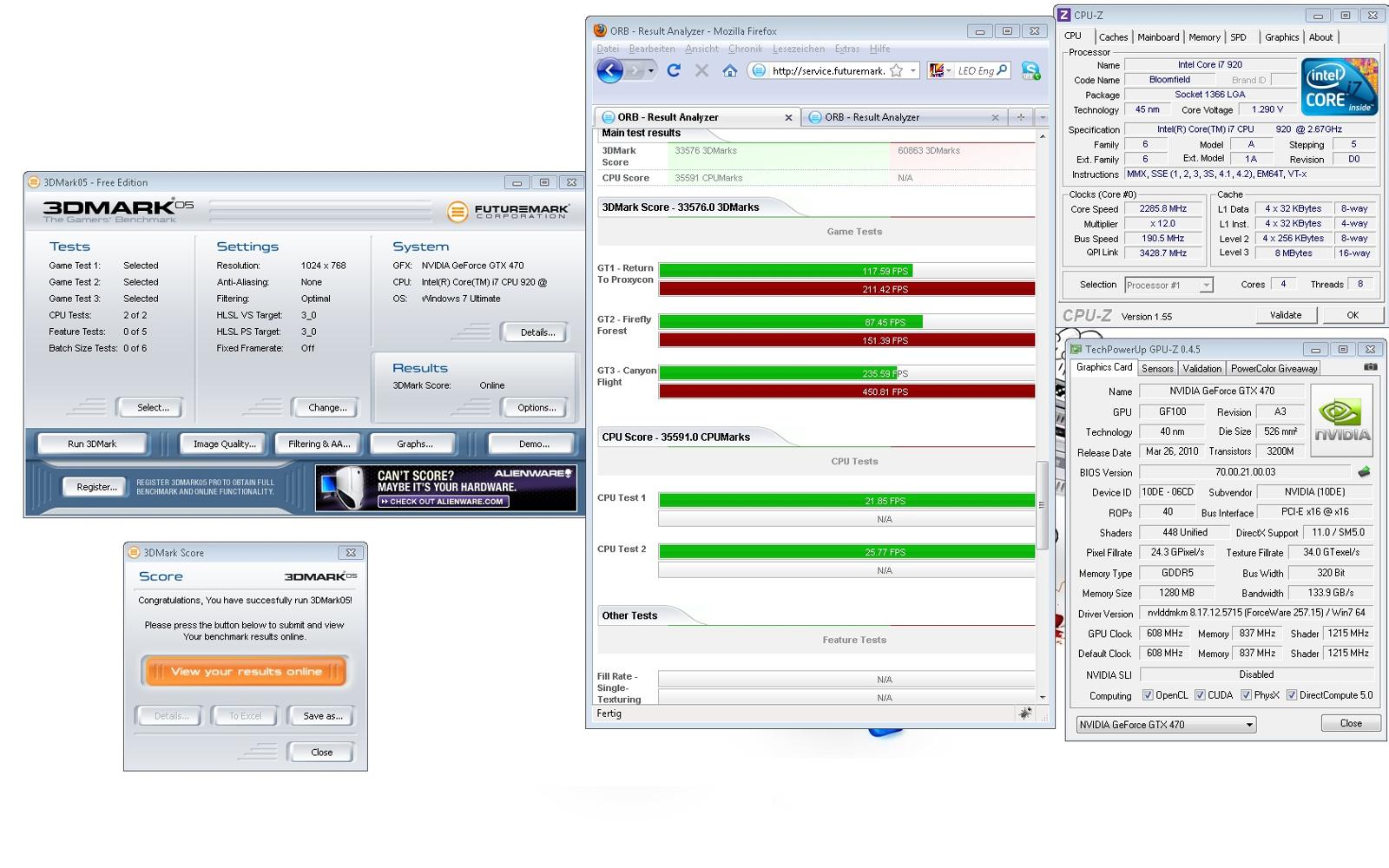Click the Firefox stop loading X icon
1389x868 pixels.
[701, 70]
